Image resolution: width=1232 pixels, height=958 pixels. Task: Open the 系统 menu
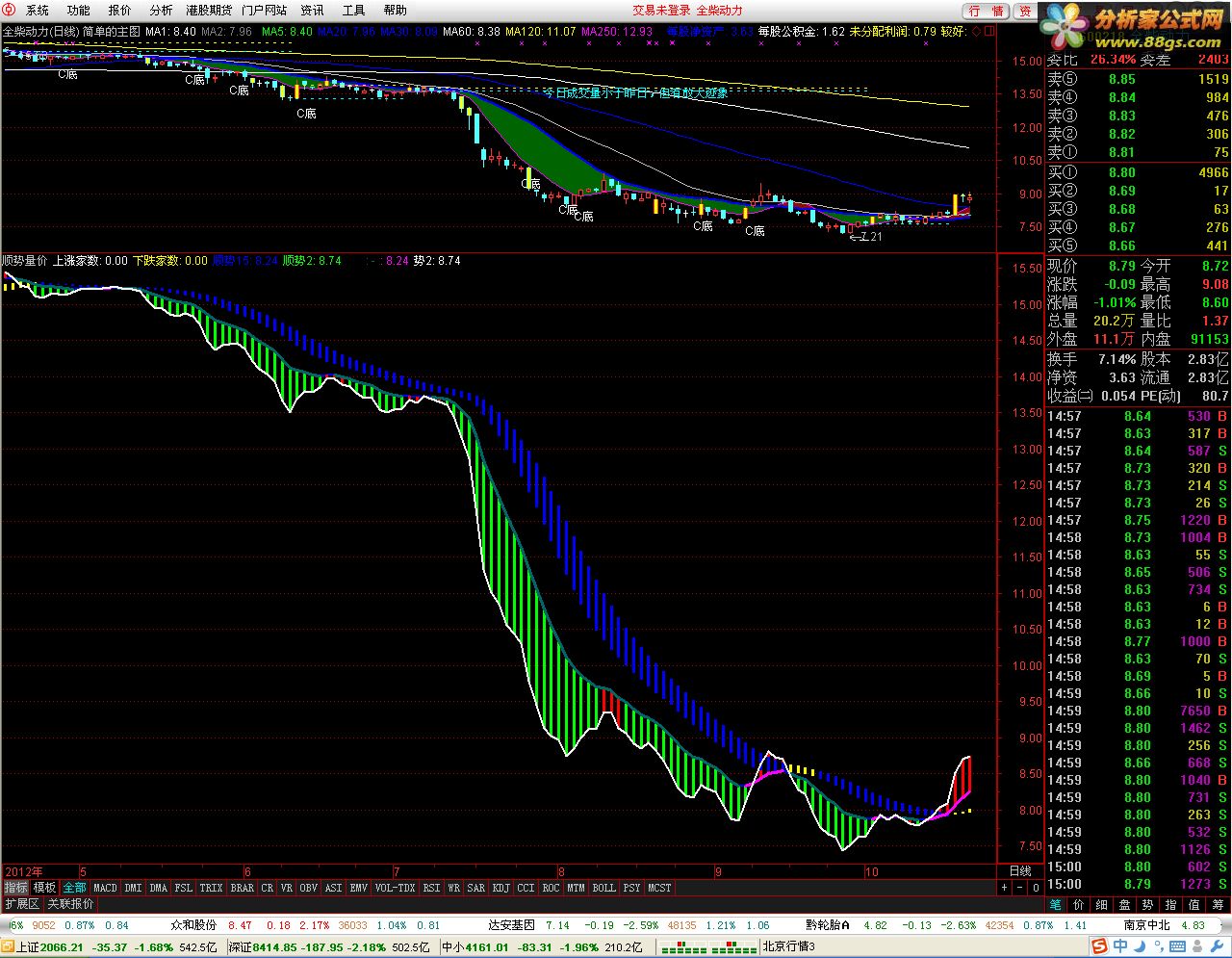click(38, 10)
